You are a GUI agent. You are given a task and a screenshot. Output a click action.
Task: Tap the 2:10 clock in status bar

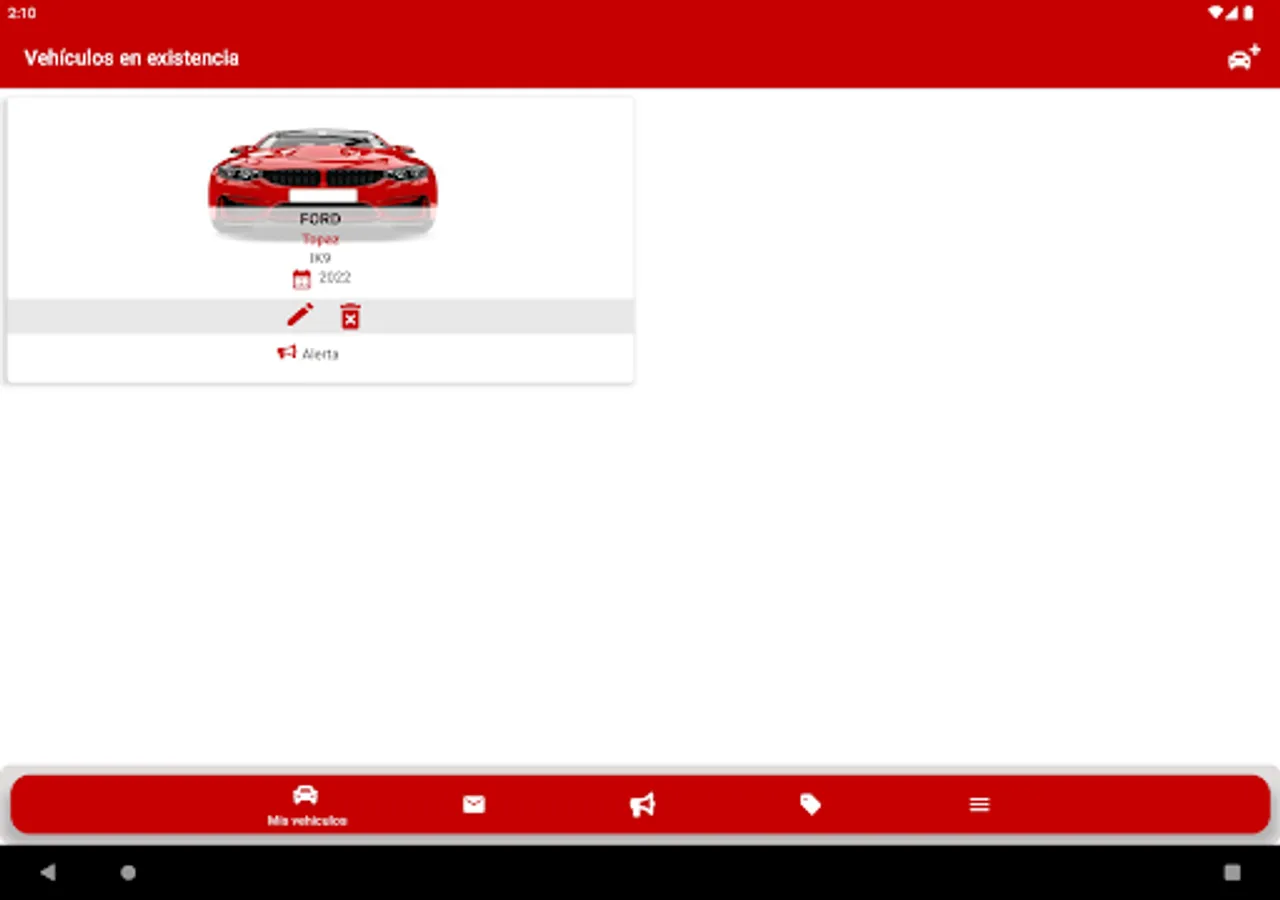22,13
